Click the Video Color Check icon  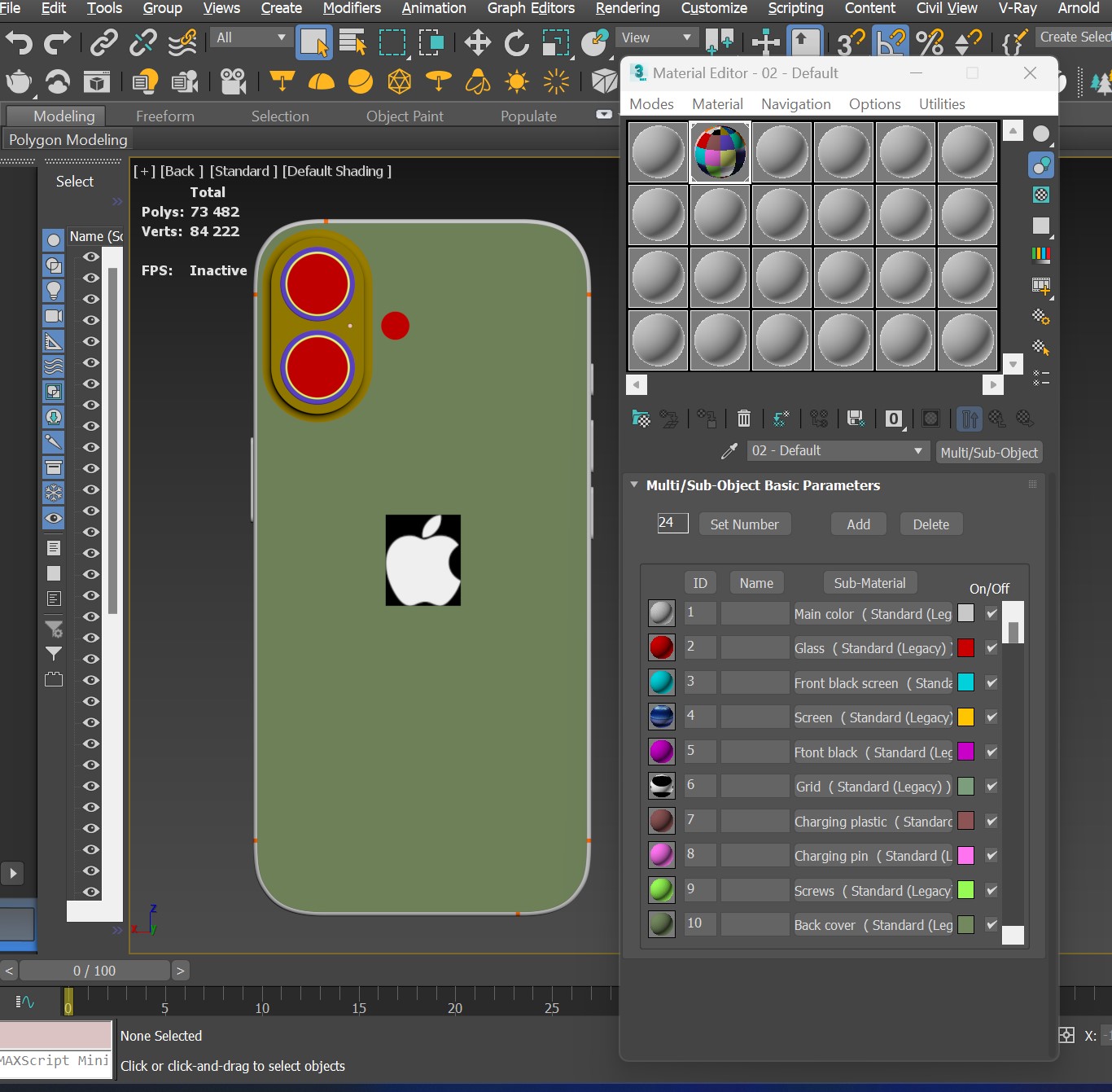tap(1041, 255)
